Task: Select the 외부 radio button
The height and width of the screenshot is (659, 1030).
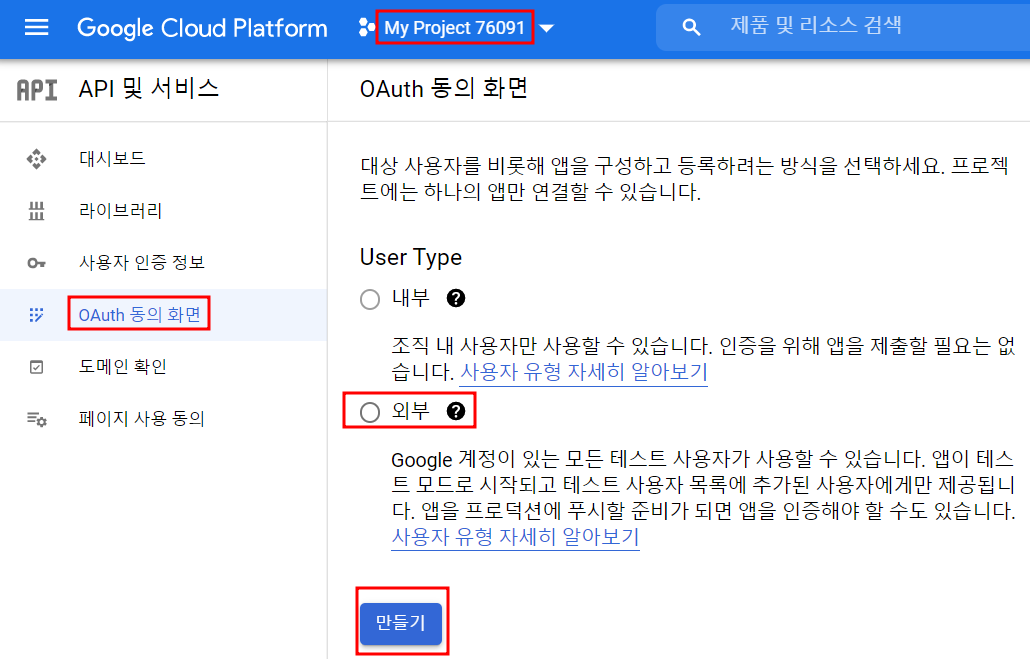Action: click(370, 412)
